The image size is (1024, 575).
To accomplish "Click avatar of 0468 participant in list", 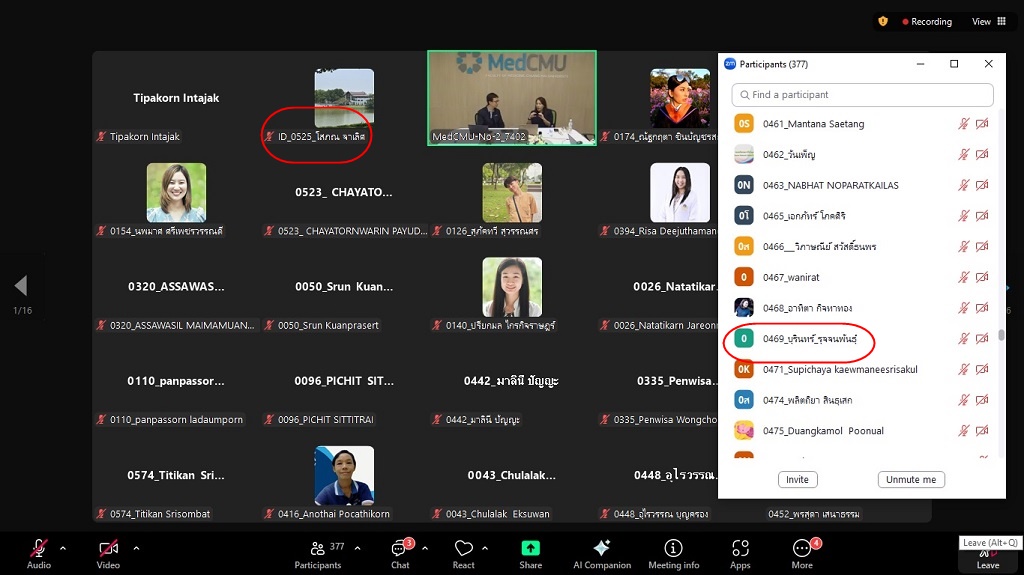I will click(x=744, y=308).
